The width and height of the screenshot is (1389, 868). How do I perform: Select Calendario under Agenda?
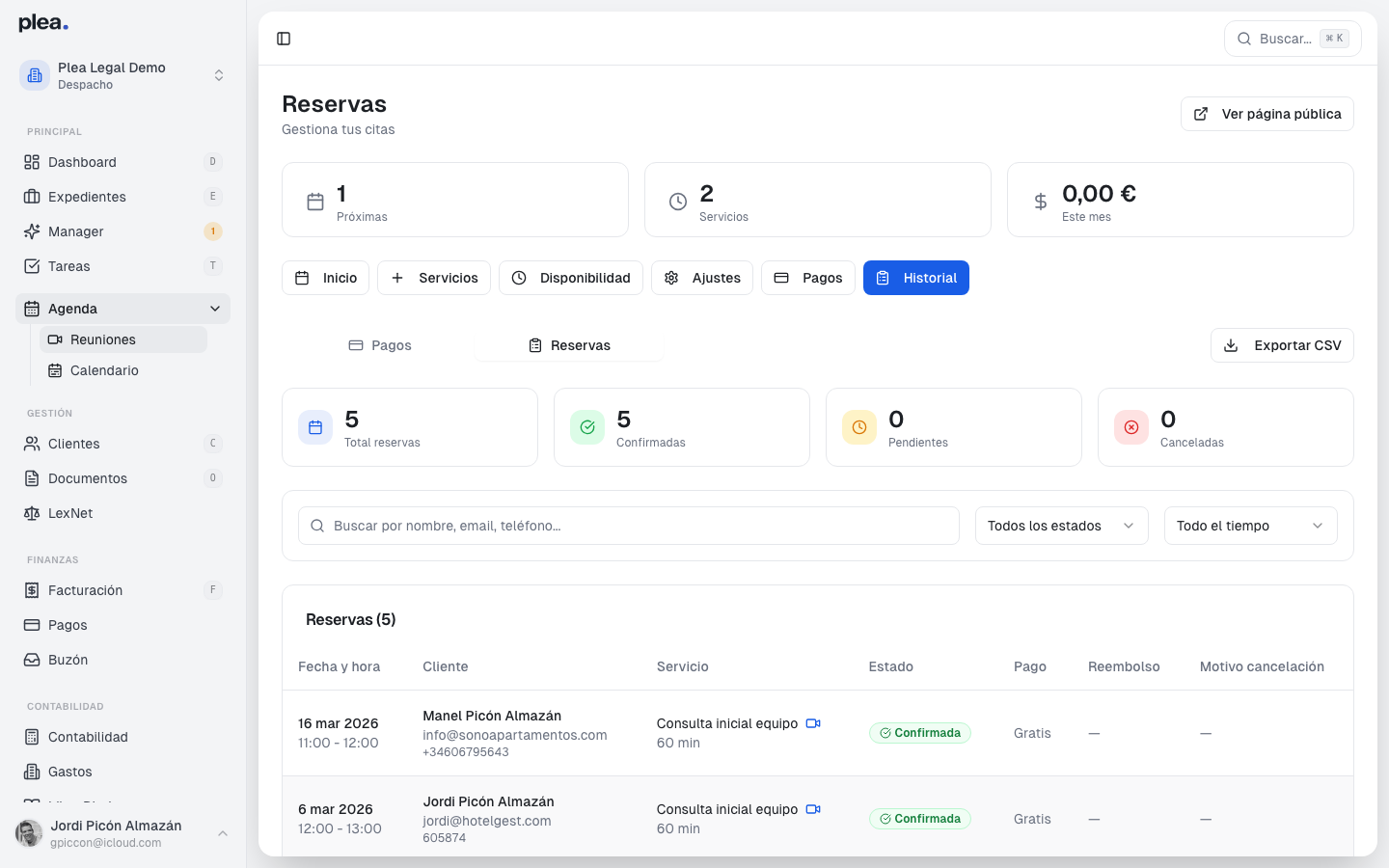coord(123,370)
